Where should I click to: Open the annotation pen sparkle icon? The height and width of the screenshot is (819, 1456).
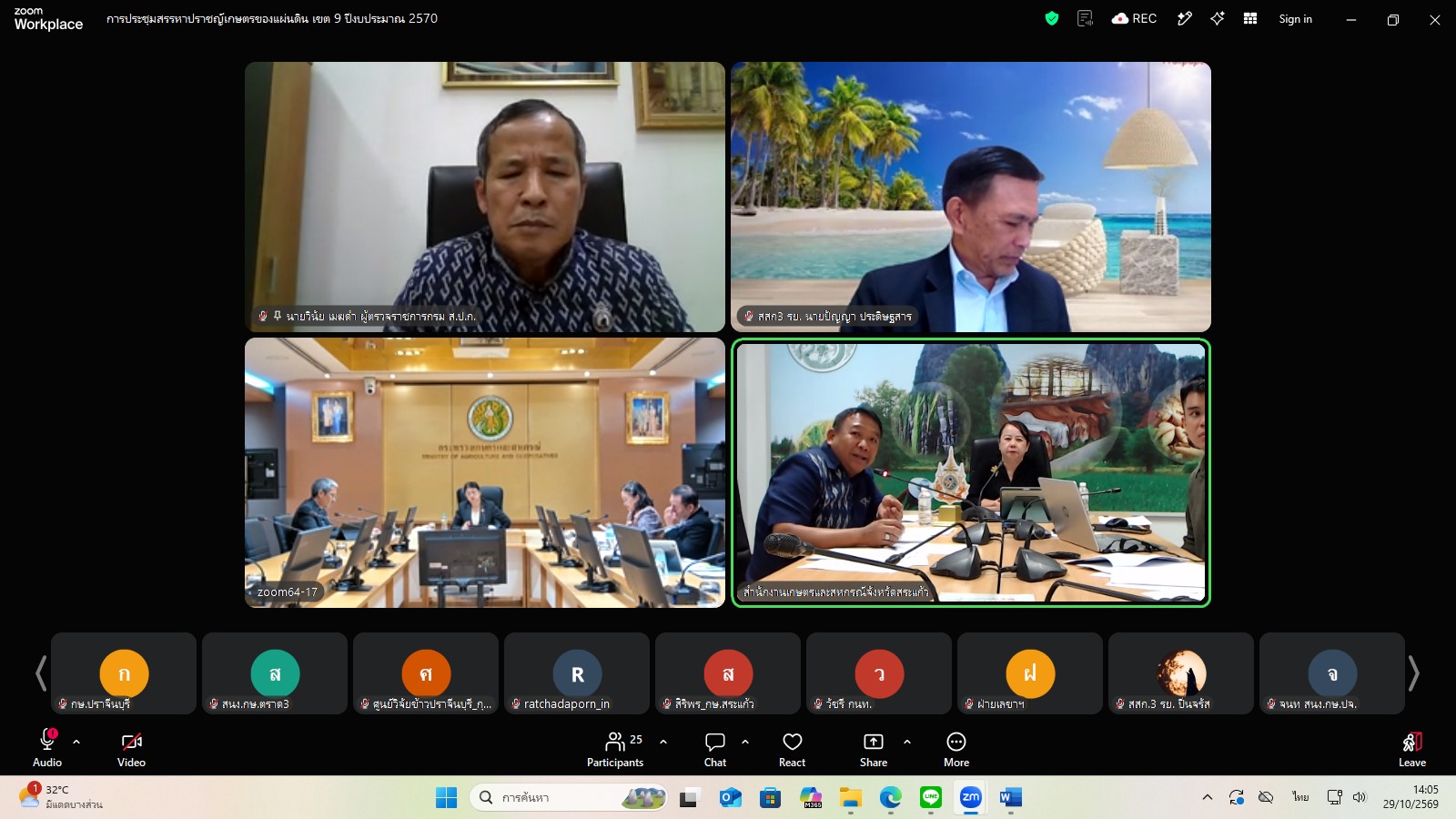(x=1184, y=18)
